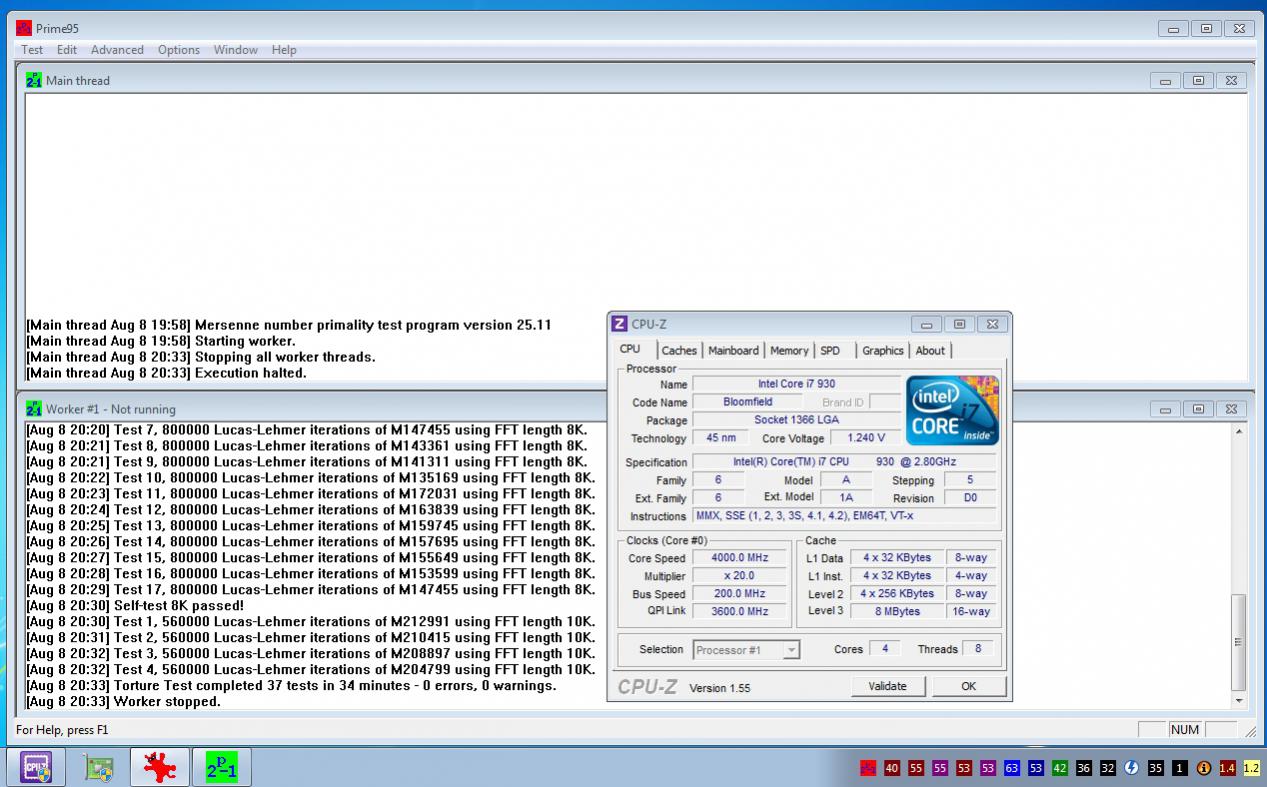This screenshot has height=787, width=1267.
Task: Open the Processor #1 selection dropdown
Action: click(x=746, y=650)
